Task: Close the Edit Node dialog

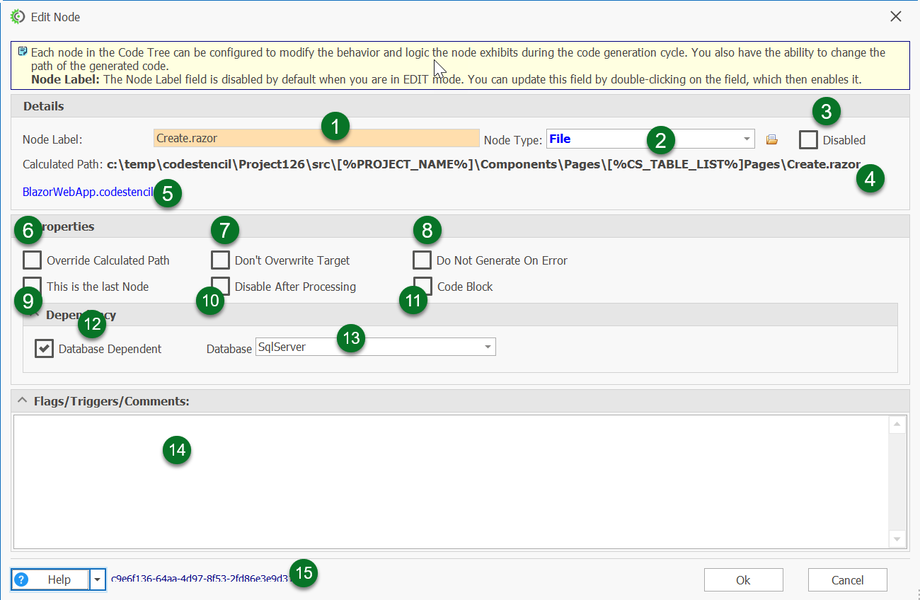Action: click(x=895, y=16)
